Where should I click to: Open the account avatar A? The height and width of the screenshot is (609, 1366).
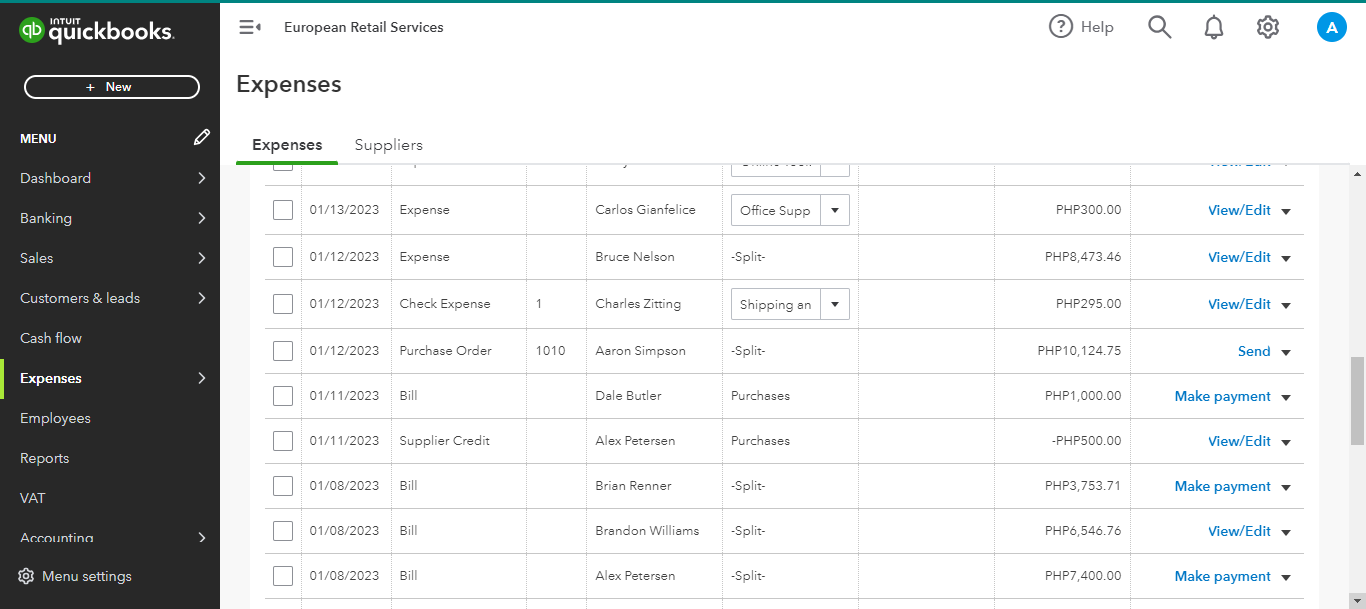coord(1331,28)
